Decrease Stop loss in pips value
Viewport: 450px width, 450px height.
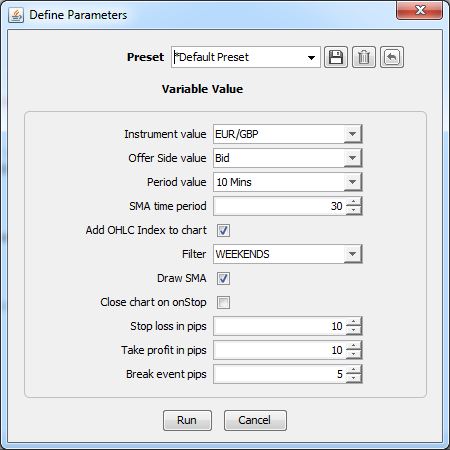click(x=353, y=330)
